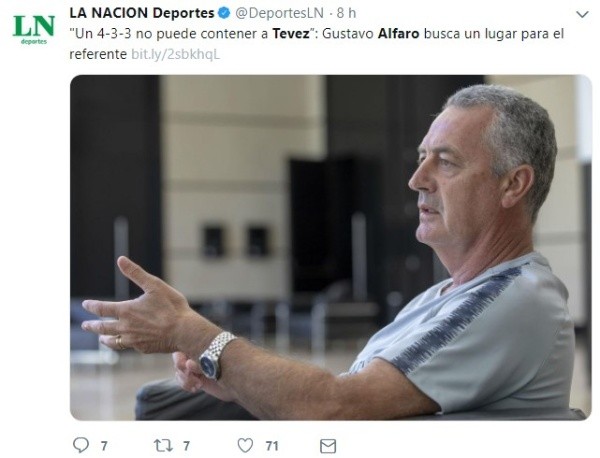
Task: Open the LA NACION Deportes profile name
Action: coord(142,13)
